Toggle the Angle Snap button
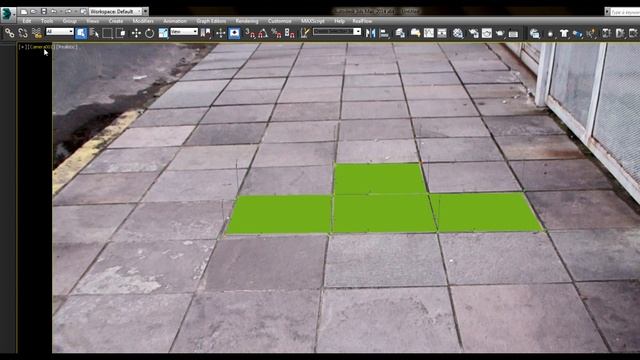This screenshot has height=360, width=640. (263, 33)
